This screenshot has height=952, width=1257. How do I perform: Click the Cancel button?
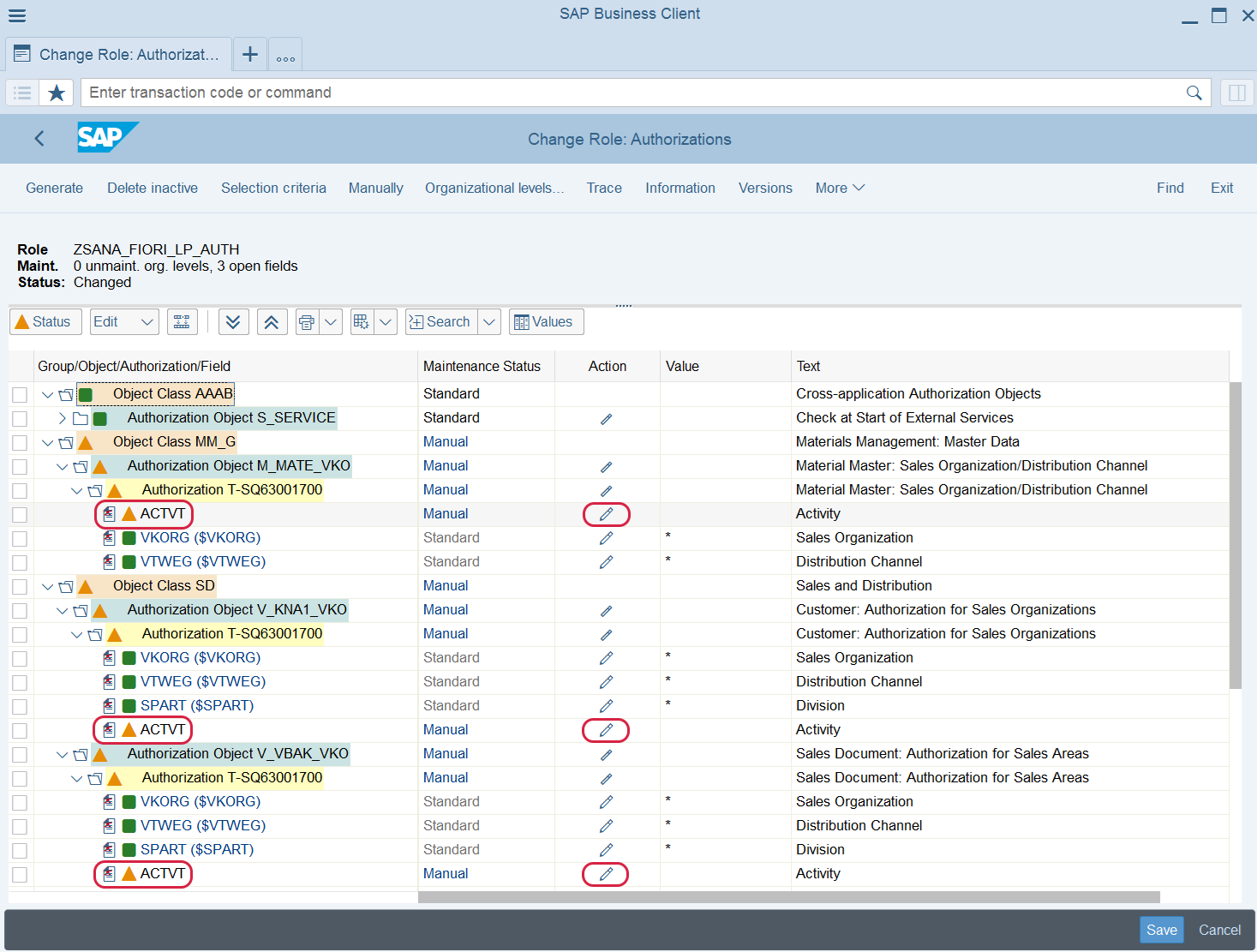[1219, 930]
